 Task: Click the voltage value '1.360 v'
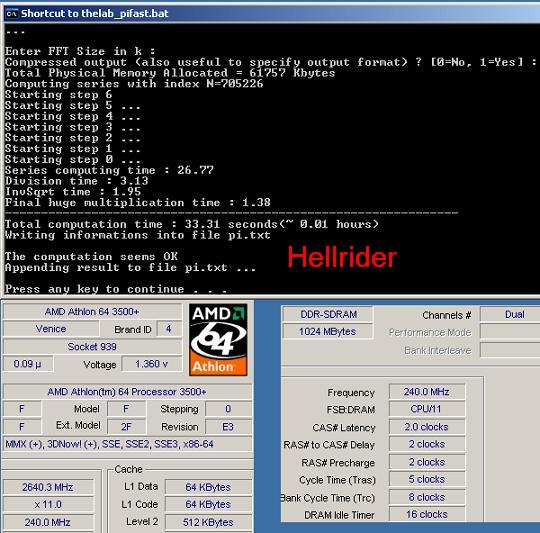coord(152,364)
